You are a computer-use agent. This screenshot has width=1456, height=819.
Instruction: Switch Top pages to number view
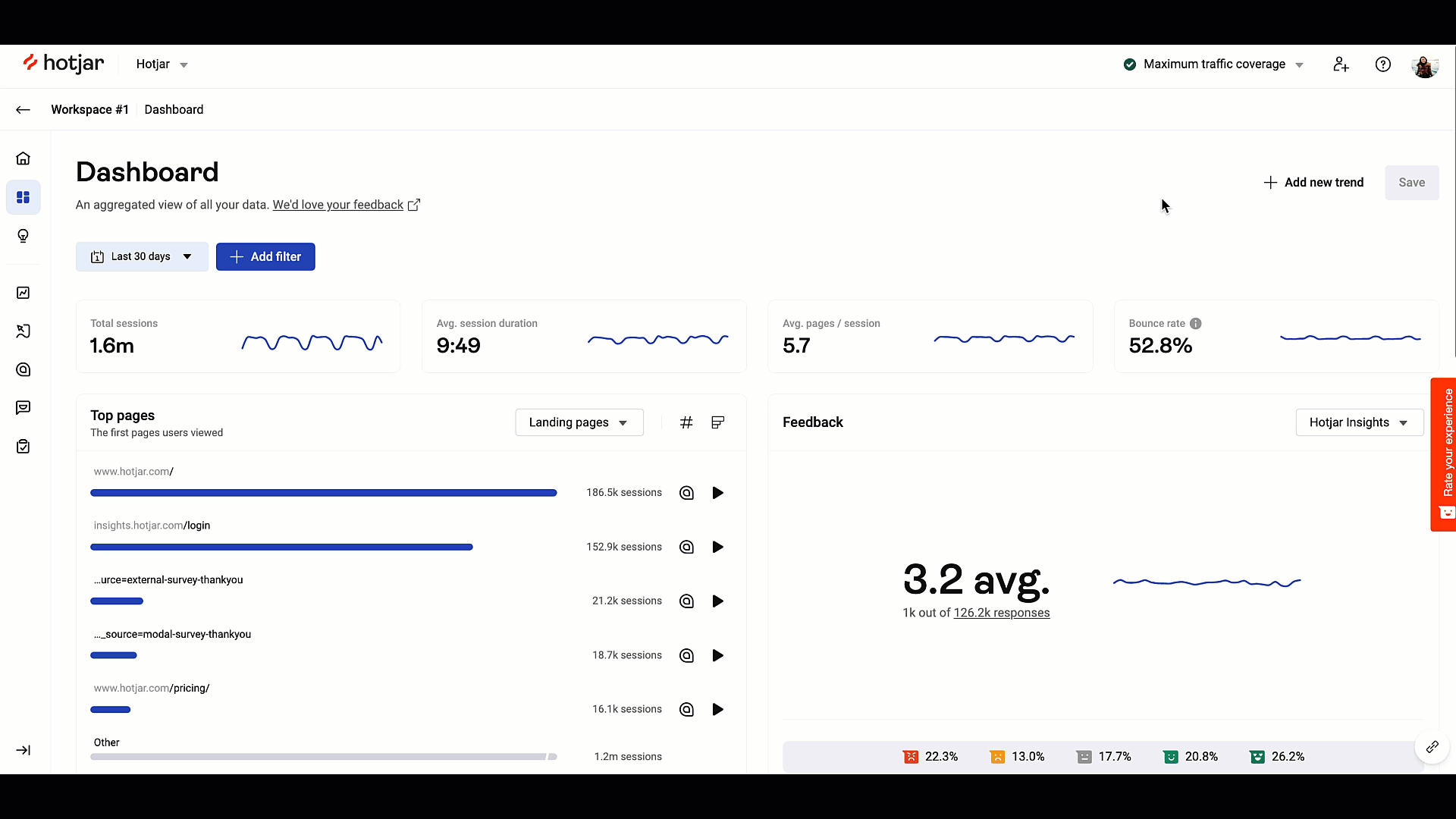click(686, 422)
